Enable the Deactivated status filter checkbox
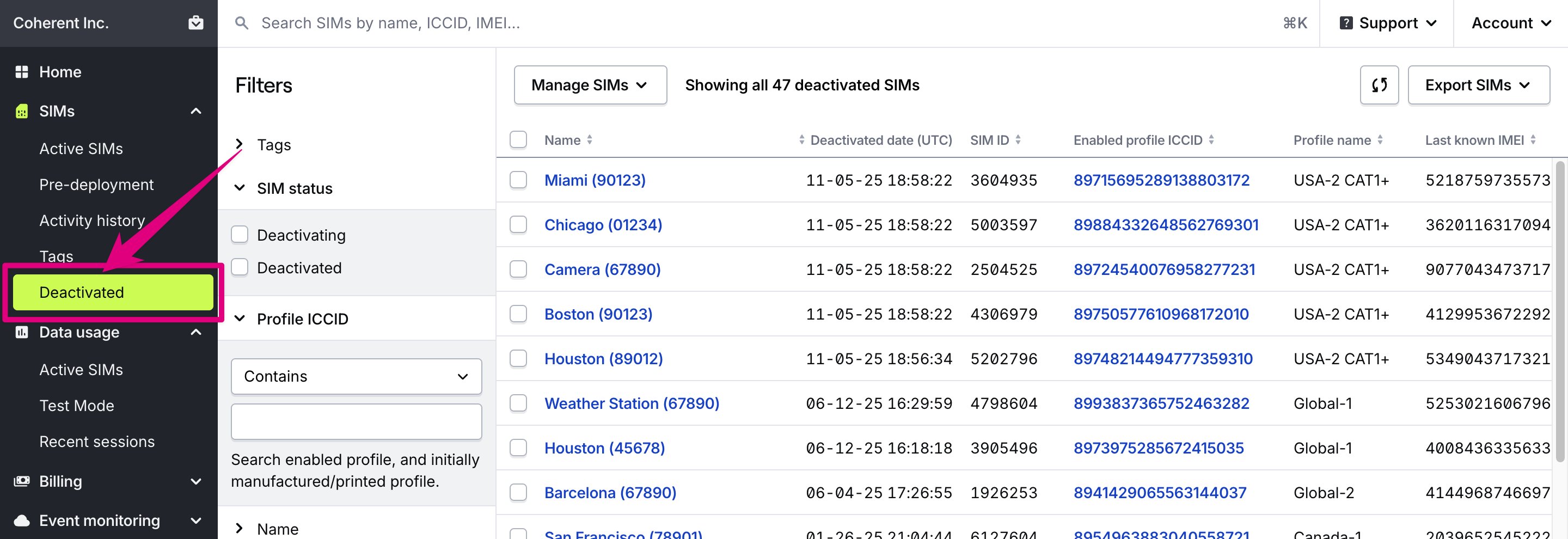The width and height of the screenshot is (1568, 539). 239,268
